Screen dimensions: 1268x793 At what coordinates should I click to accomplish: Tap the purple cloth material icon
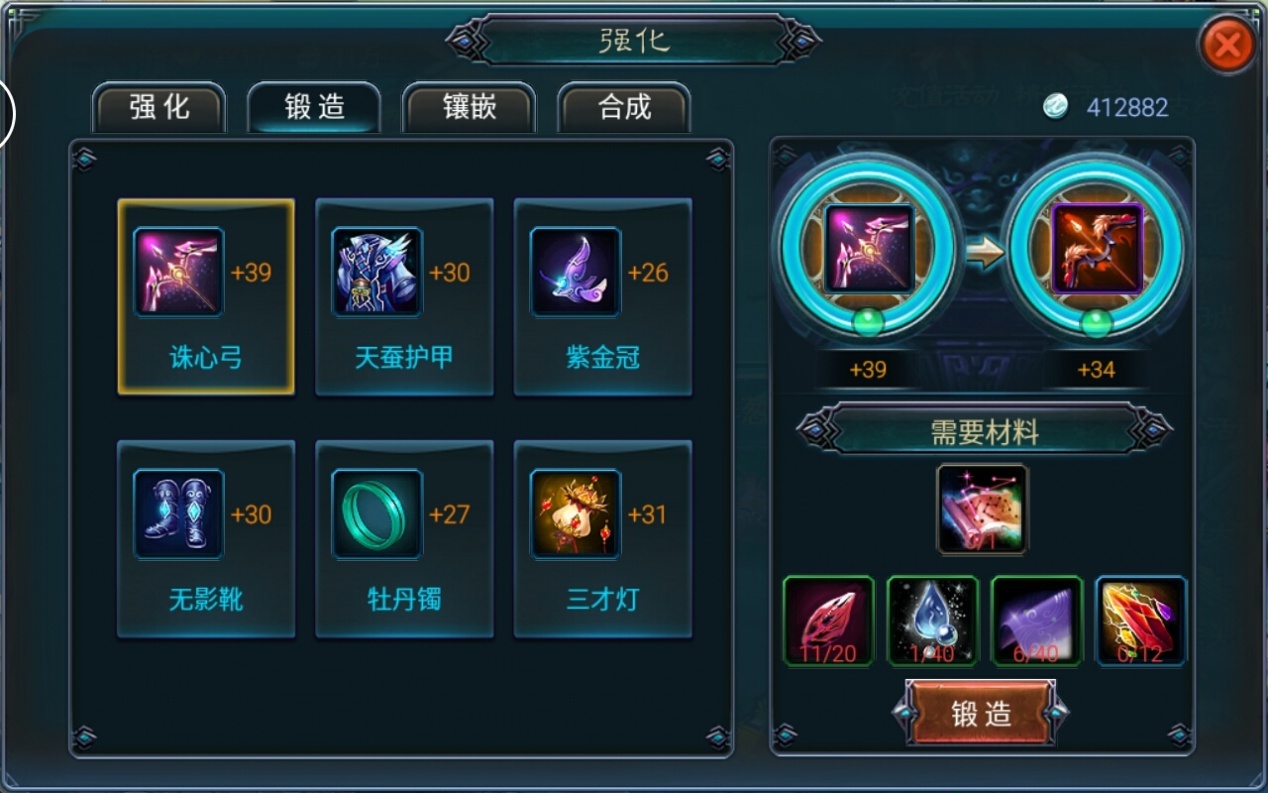tap(1037, 621)
